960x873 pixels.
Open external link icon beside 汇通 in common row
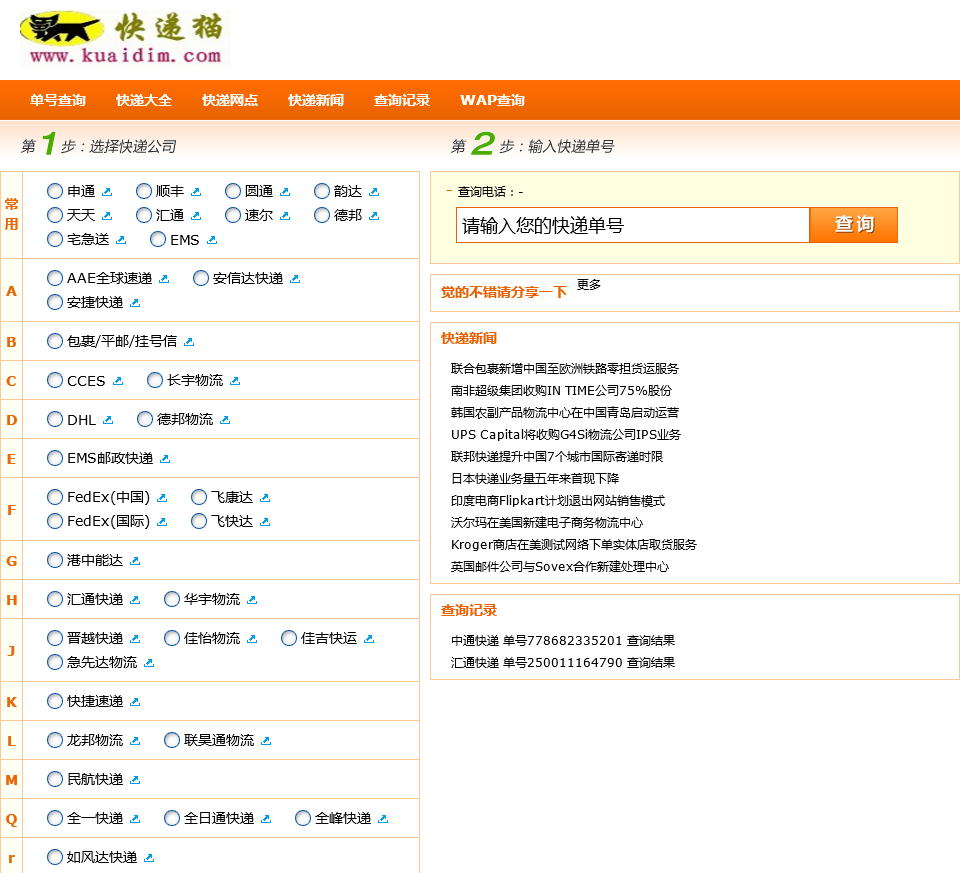(196, 216)
